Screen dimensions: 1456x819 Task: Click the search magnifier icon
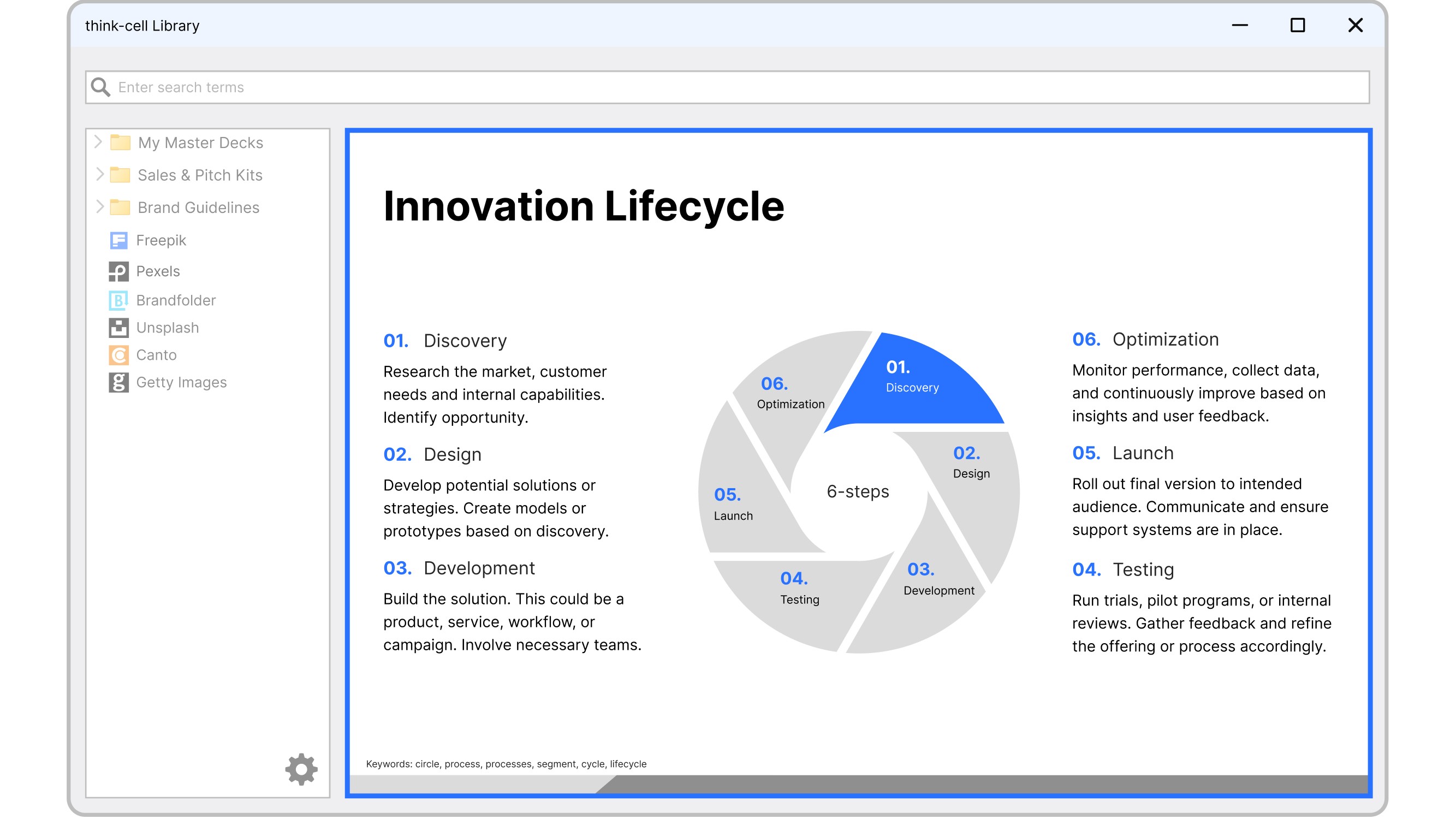[100, 87]
